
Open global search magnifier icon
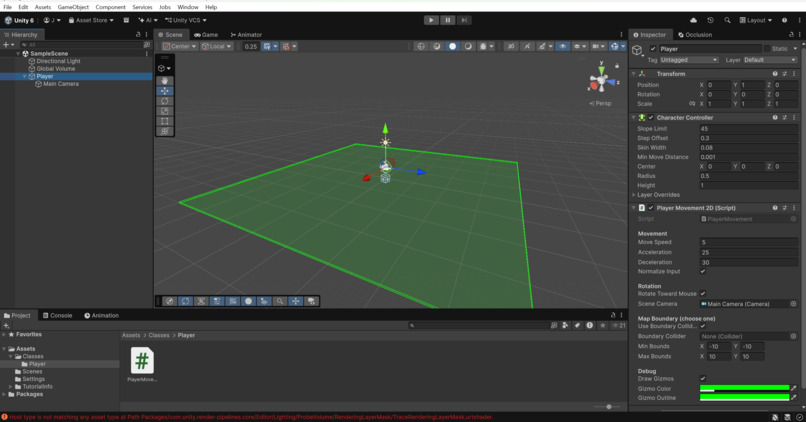[727, 20]
